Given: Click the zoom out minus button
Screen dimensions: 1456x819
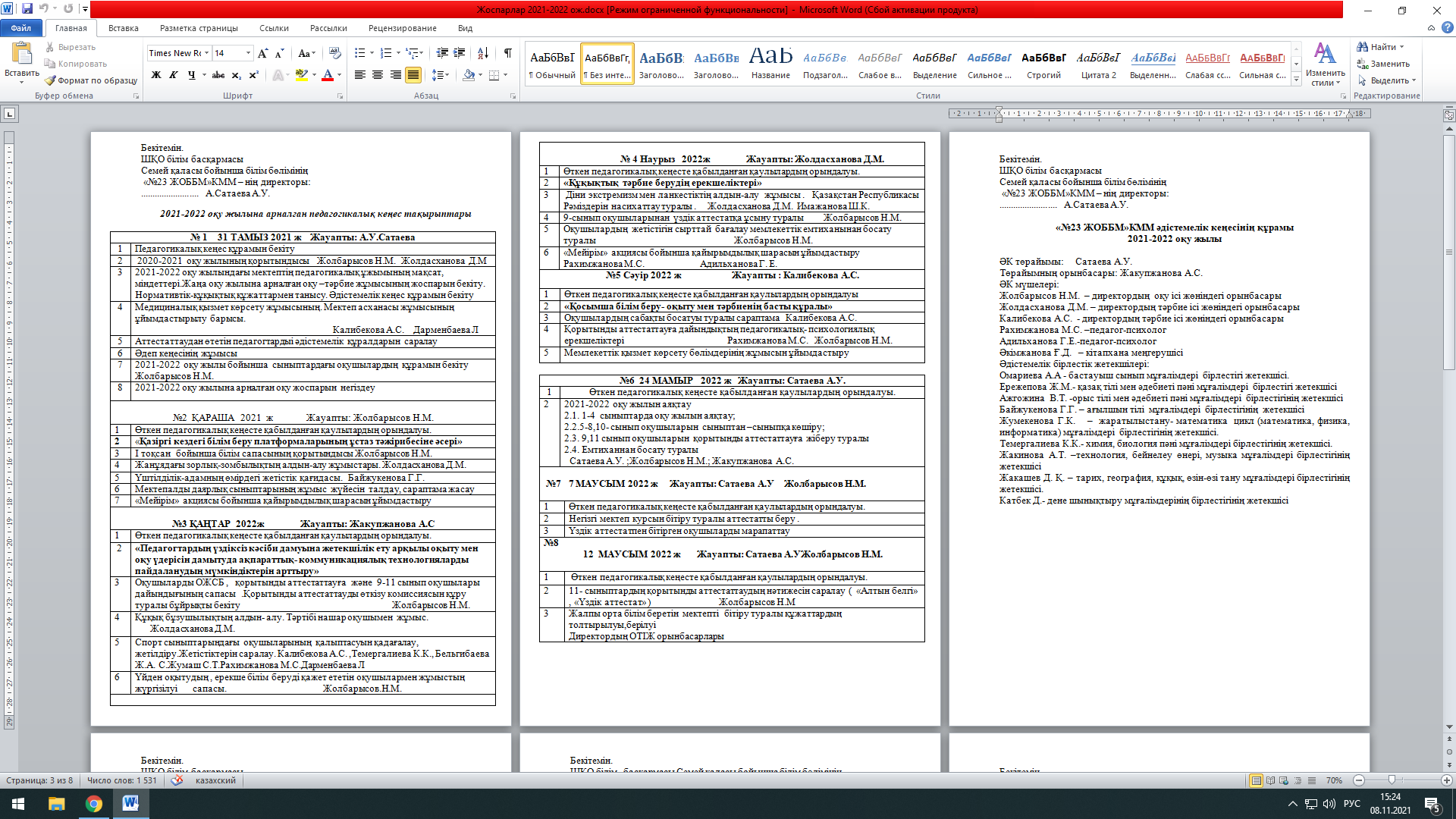Looking at the screenshot, I should click(1359, 780).
